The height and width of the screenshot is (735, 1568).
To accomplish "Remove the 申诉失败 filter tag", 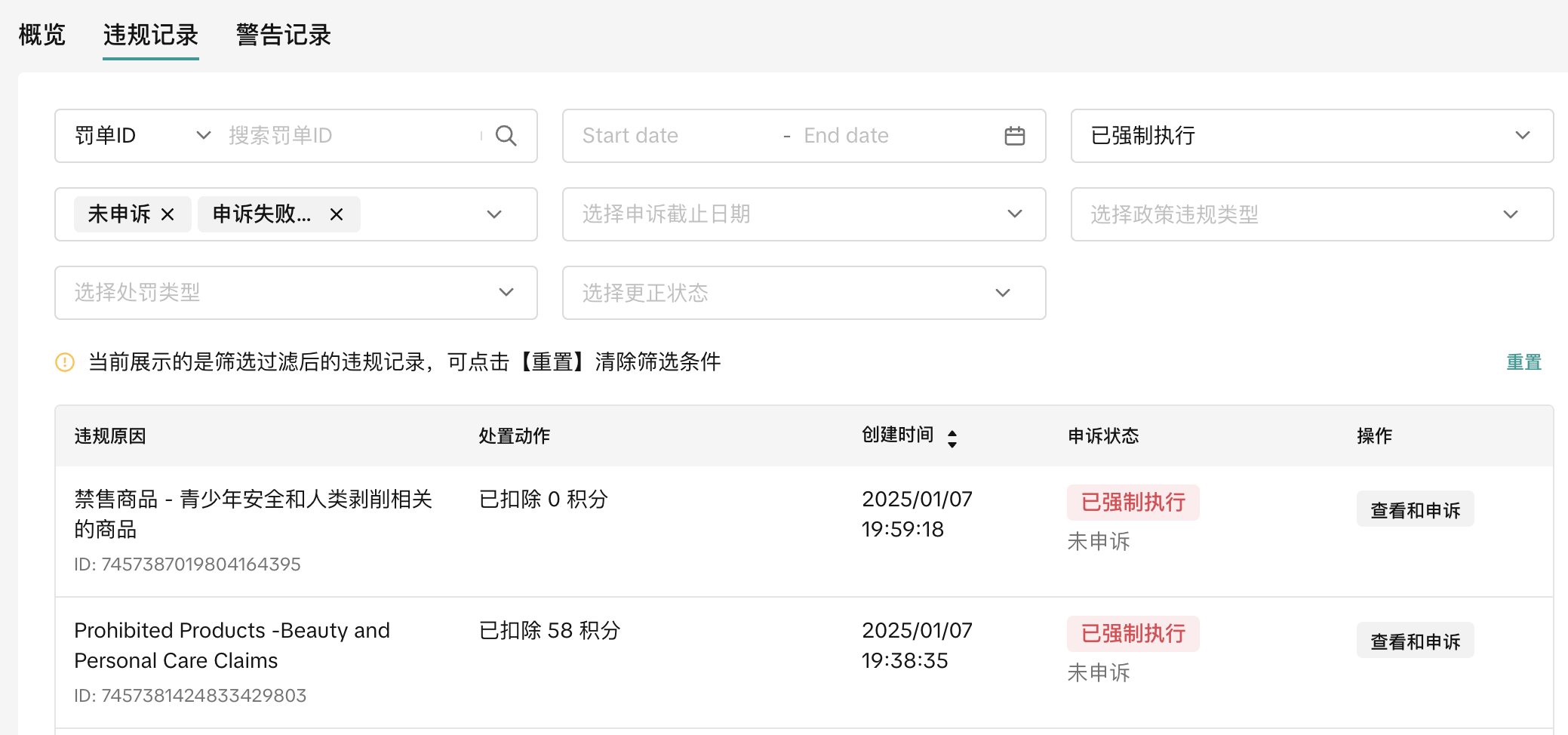I will coord(337,215).
